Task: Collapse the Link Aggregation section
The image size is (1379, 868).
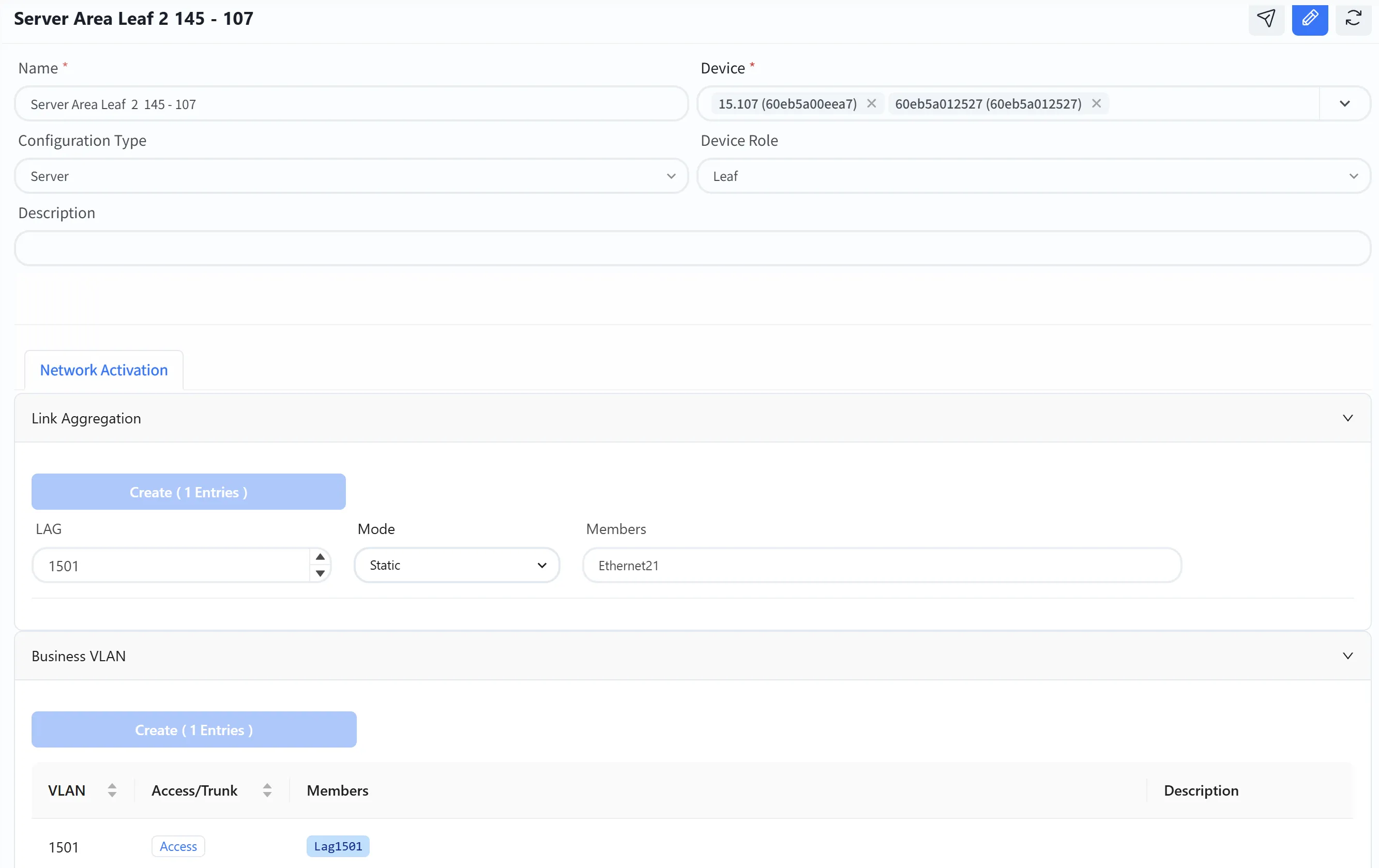Action: coord(1348,418)
